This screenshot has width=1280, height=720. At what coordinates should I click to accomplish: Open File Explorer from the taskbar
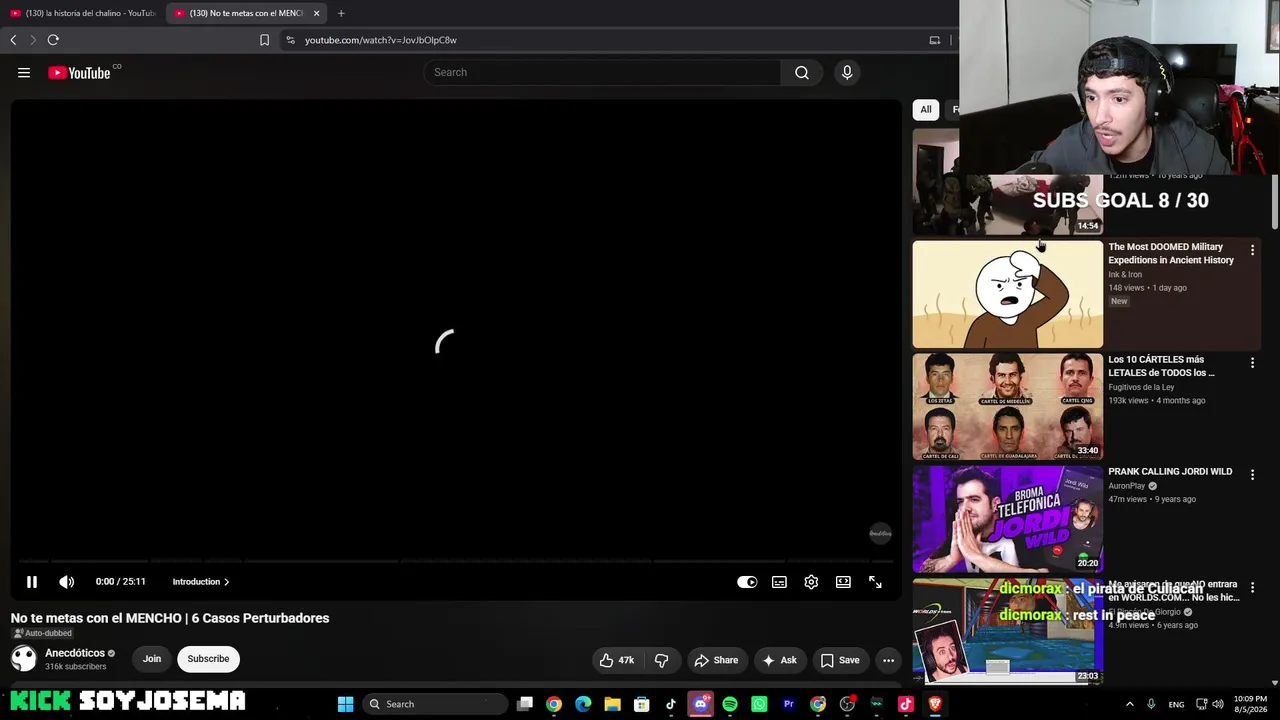click(612, 704)
